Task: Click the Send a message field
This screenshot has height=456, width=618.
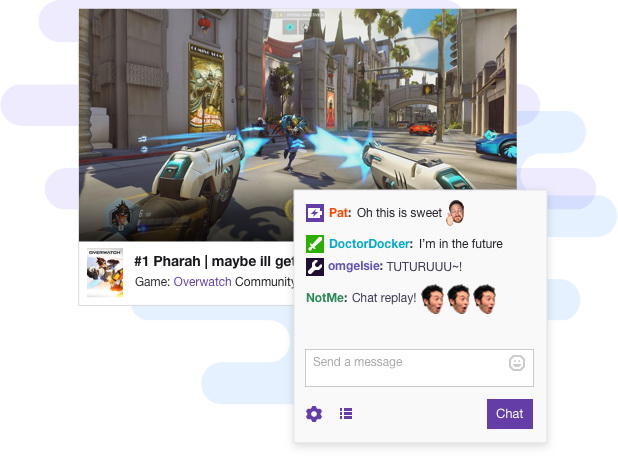Action: (x=419, y=368)
